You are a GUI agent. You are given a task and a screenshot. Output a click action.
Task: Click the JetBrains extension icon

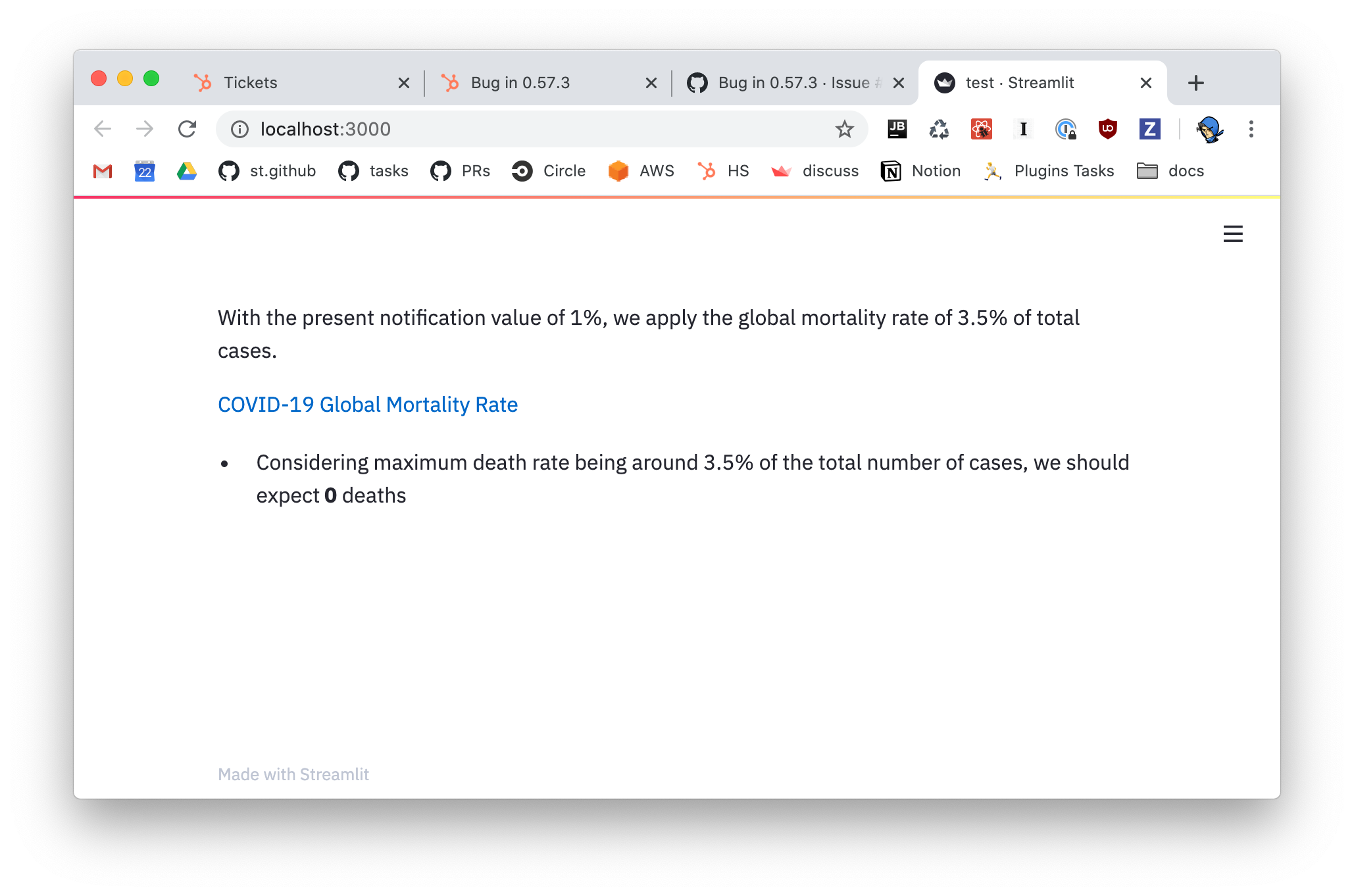[x=897, y=129]
